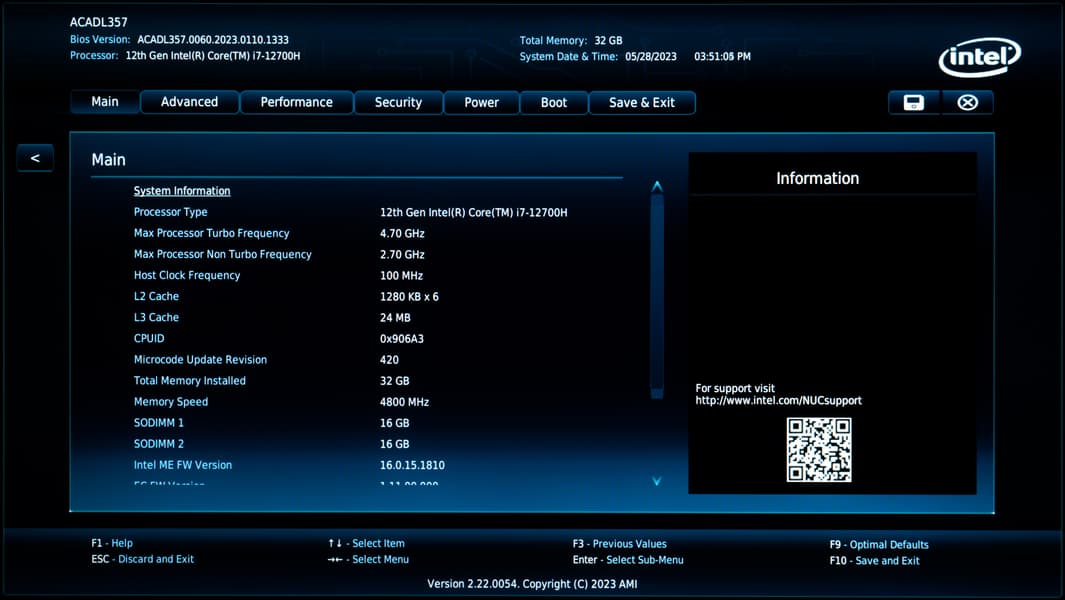Click the 1280 KB x 6 value
The width and height of the screenshot is (1065, 600).
click(410, 297)
